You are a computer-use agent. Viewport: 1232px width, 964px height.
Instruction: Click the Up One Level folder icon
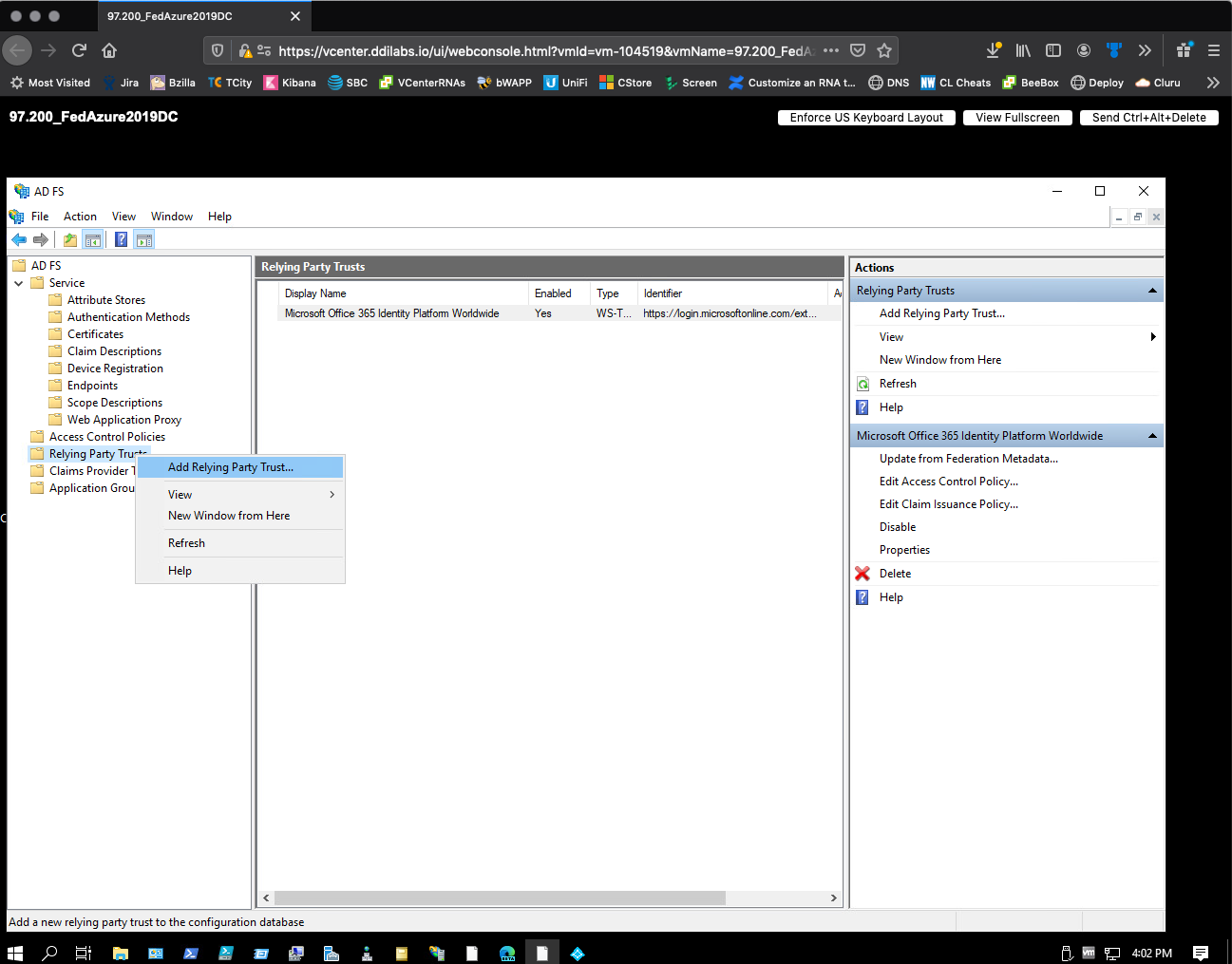(70, 240)
